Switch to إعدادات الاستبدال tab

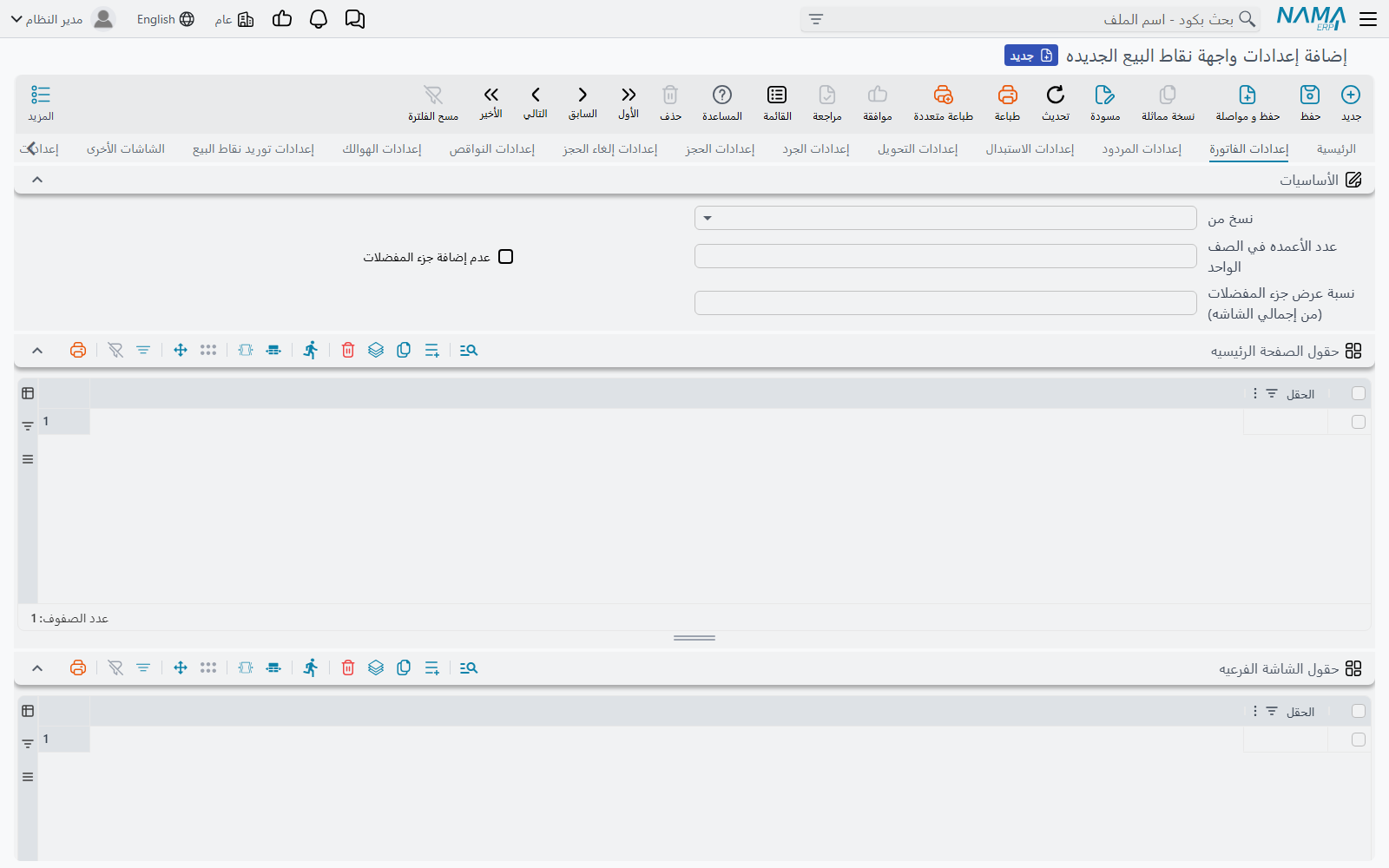coord(1030,149)
